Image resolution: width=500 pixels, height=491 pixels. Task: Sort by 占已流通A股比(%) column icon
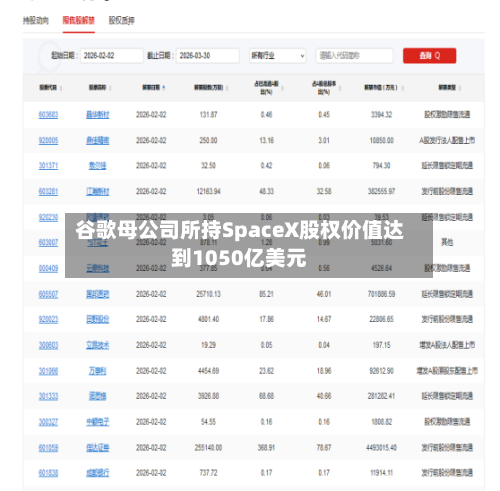pyautogui.click(x=282, y=88)
